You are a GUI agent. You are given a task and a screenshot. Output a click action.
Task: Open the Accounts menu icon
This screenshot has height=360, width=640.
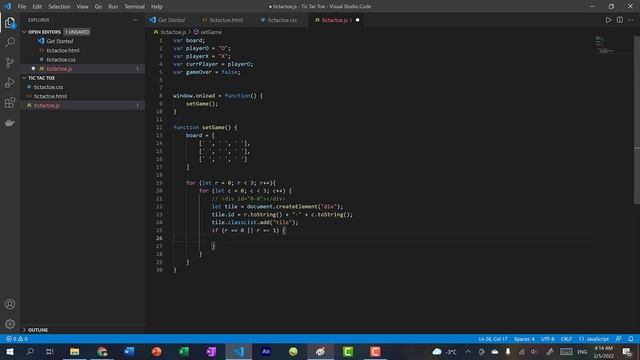10,304
